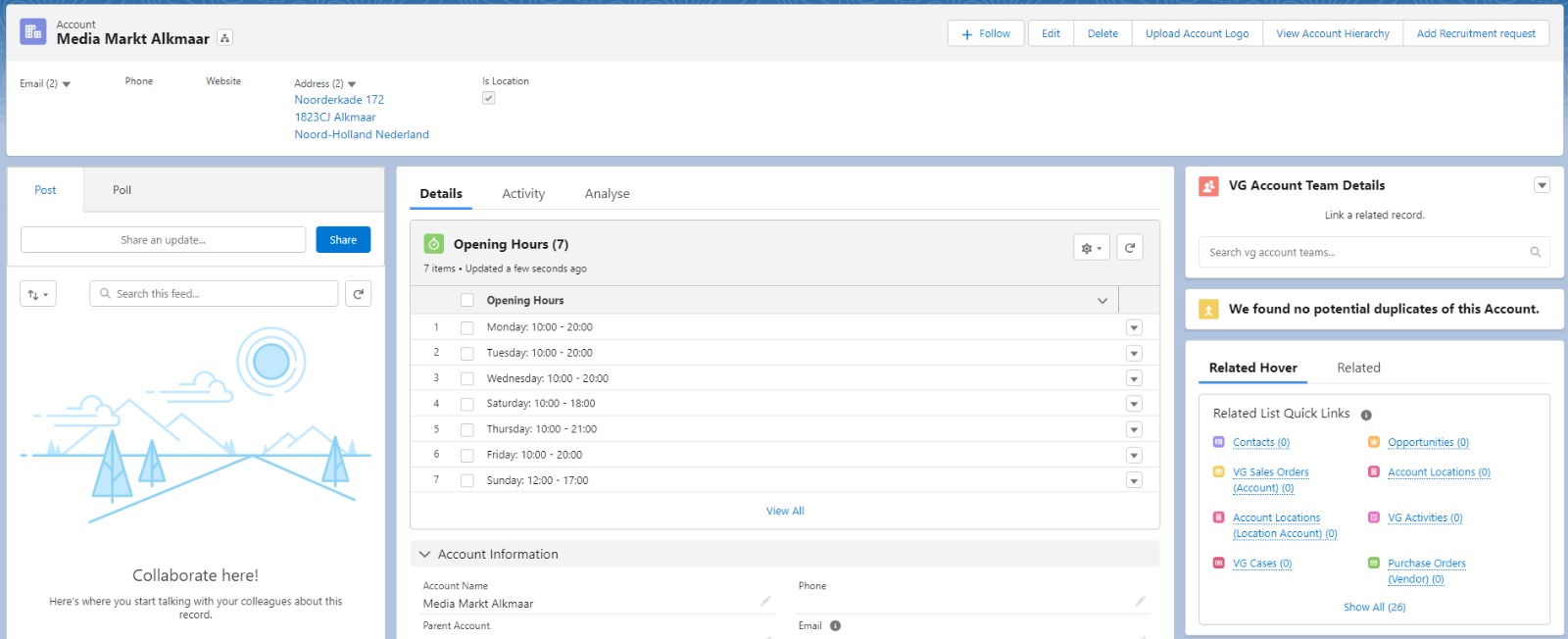
Task: Click the VG Sales Orders quick link icon
Action: [1219, 471]
